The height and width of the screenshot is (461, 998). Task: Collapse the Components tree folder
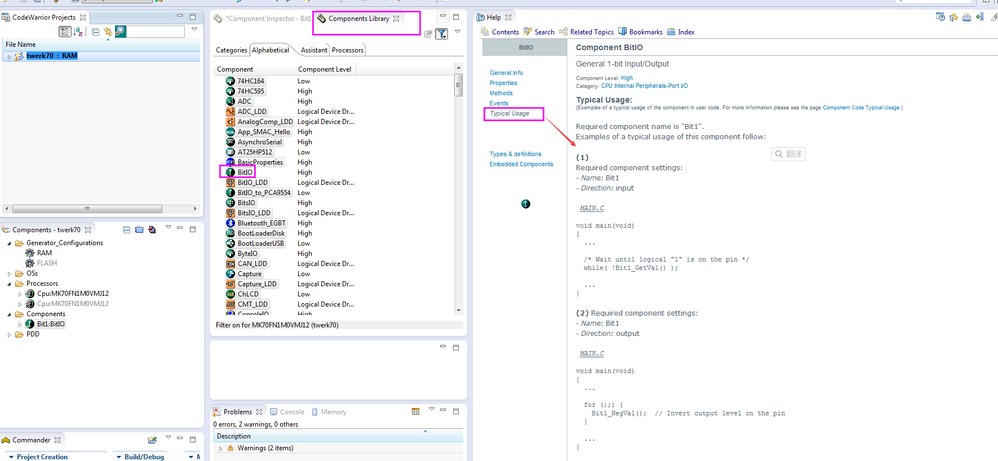click(x=9, y=314)
